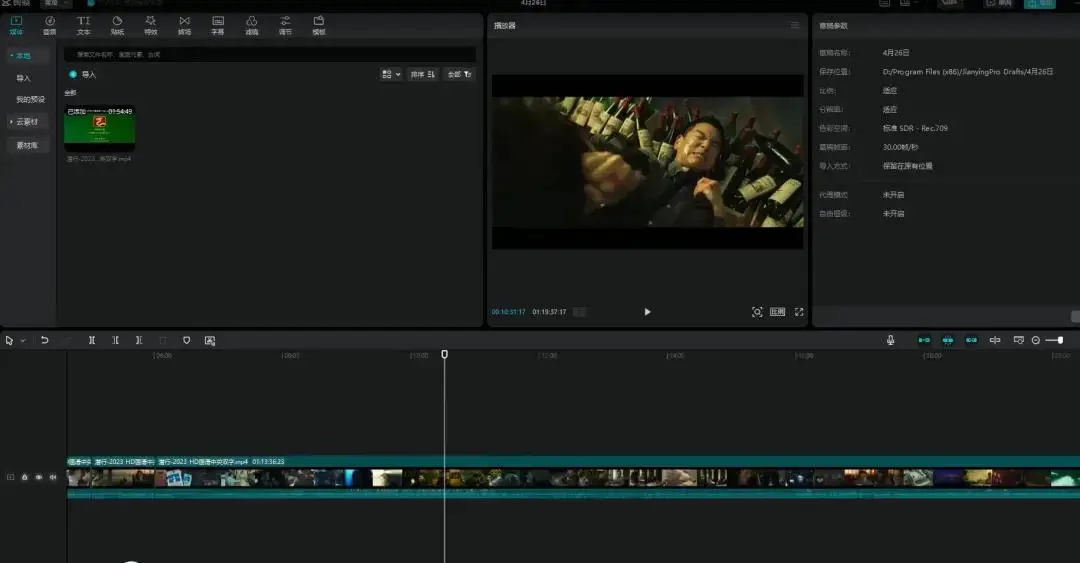The image size is (1080, 563).
Task: Play the video in the player
Action: click(647, 312)
